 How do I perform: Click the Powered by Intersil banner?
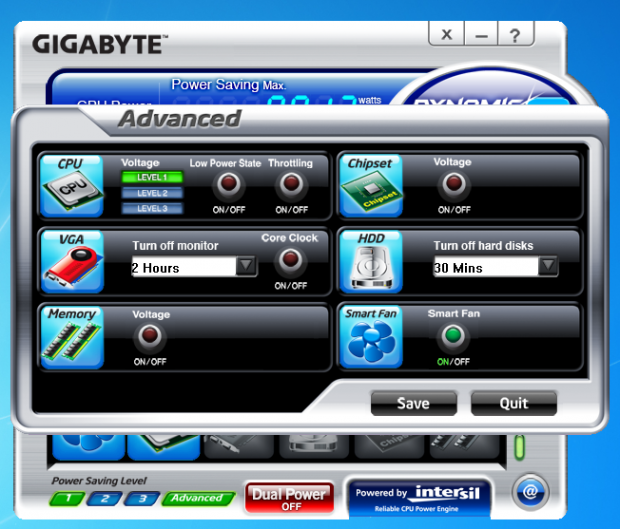pos(419,498)
